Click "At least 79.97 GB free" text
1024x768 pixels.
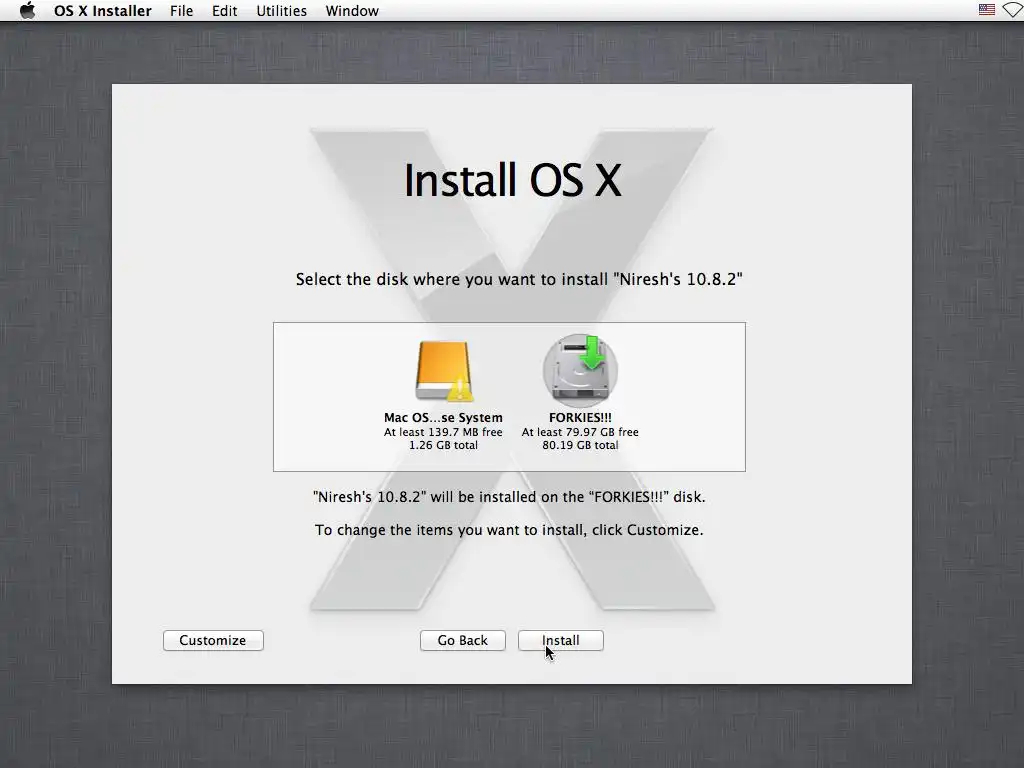580,432
